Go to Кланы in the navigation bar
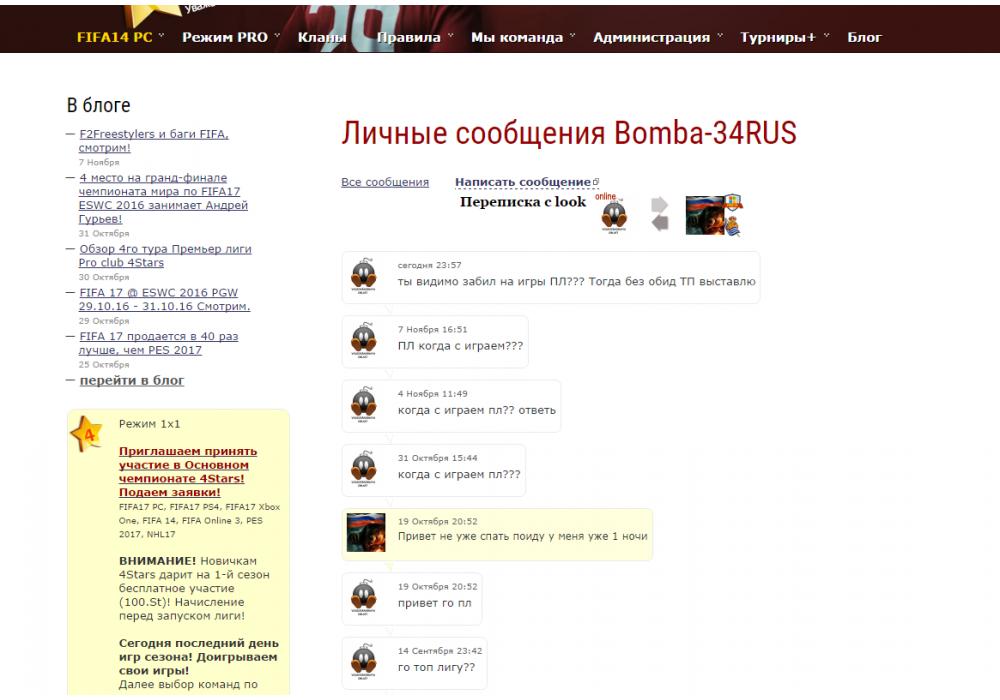The width and height of the screenshot is (1000, 700). (321, 37)
